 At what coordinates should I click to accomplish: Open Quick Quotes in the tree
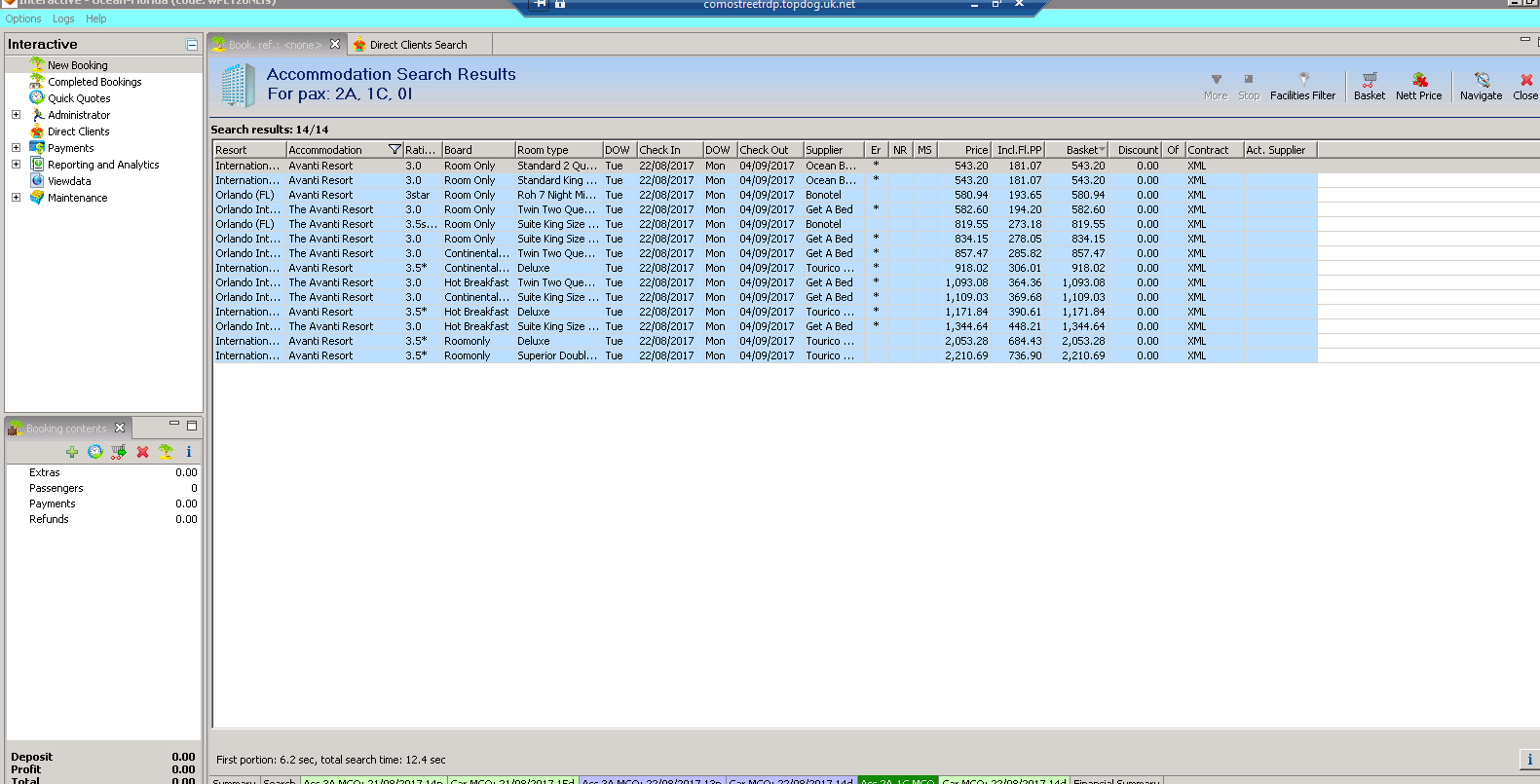(79, 98)
